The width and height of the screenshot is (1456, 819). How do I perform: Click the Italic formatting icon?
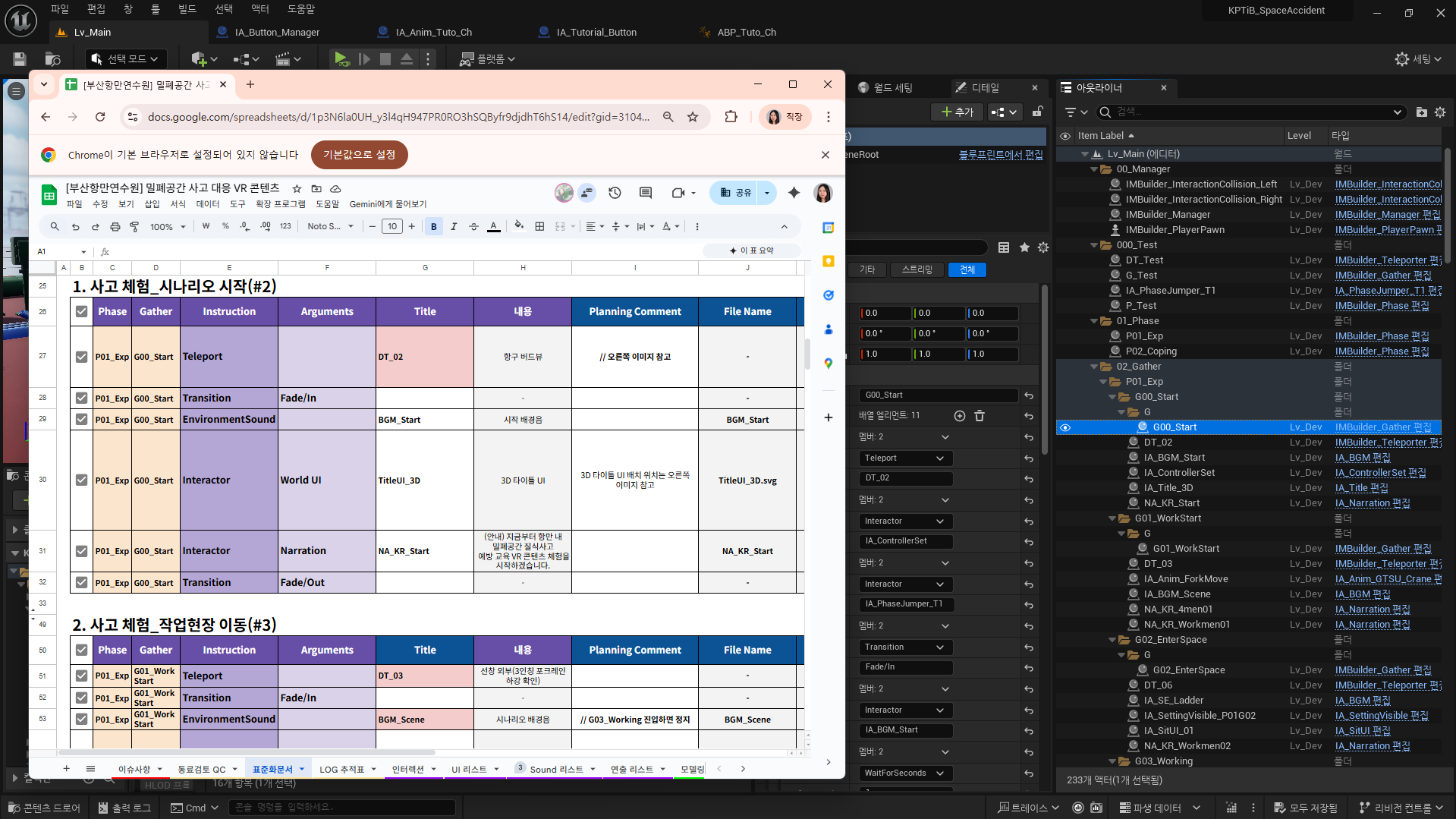click(454, 226)
